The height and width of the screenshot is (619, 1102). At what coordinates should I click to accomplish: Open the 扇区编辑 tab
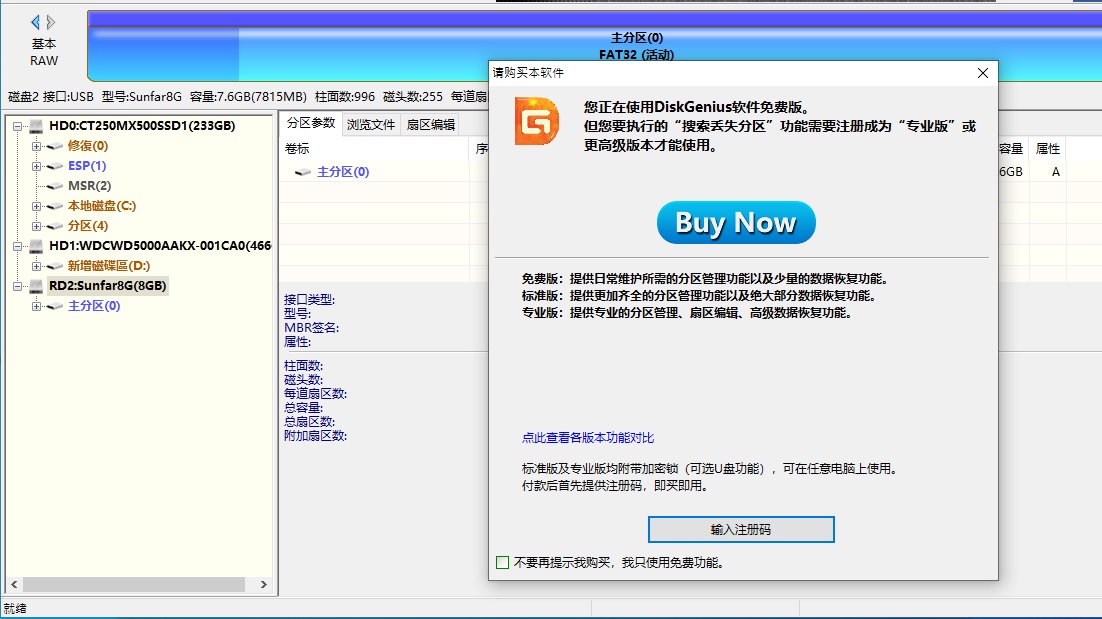431,124
